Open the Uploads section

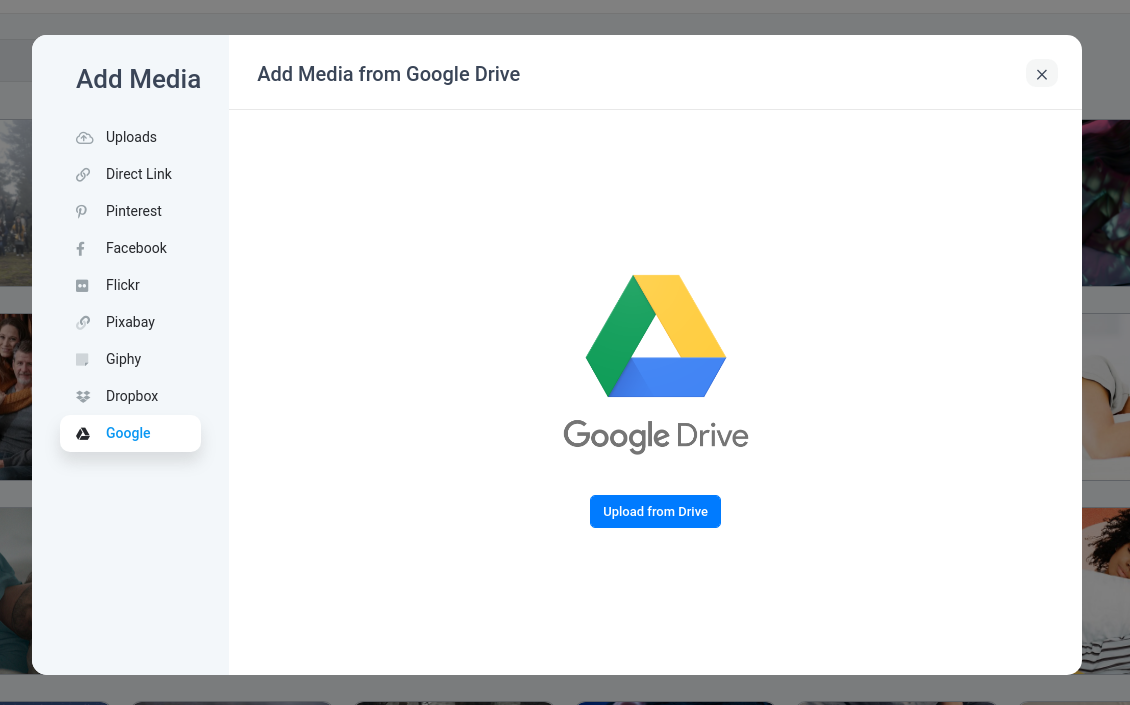click(x=130, y=137)
